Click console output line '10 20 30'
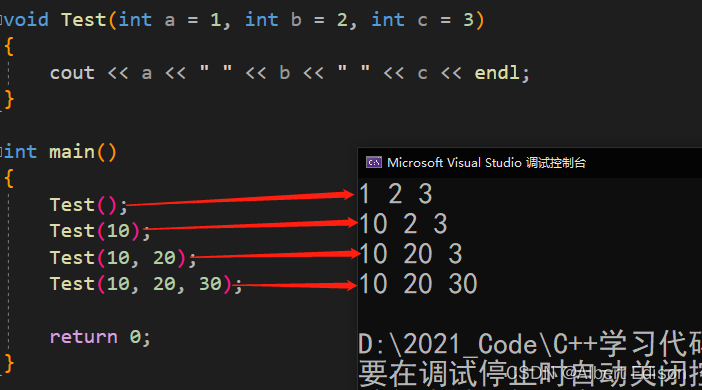The width and height of the screenshot is (702, 390). click(418, 283)
